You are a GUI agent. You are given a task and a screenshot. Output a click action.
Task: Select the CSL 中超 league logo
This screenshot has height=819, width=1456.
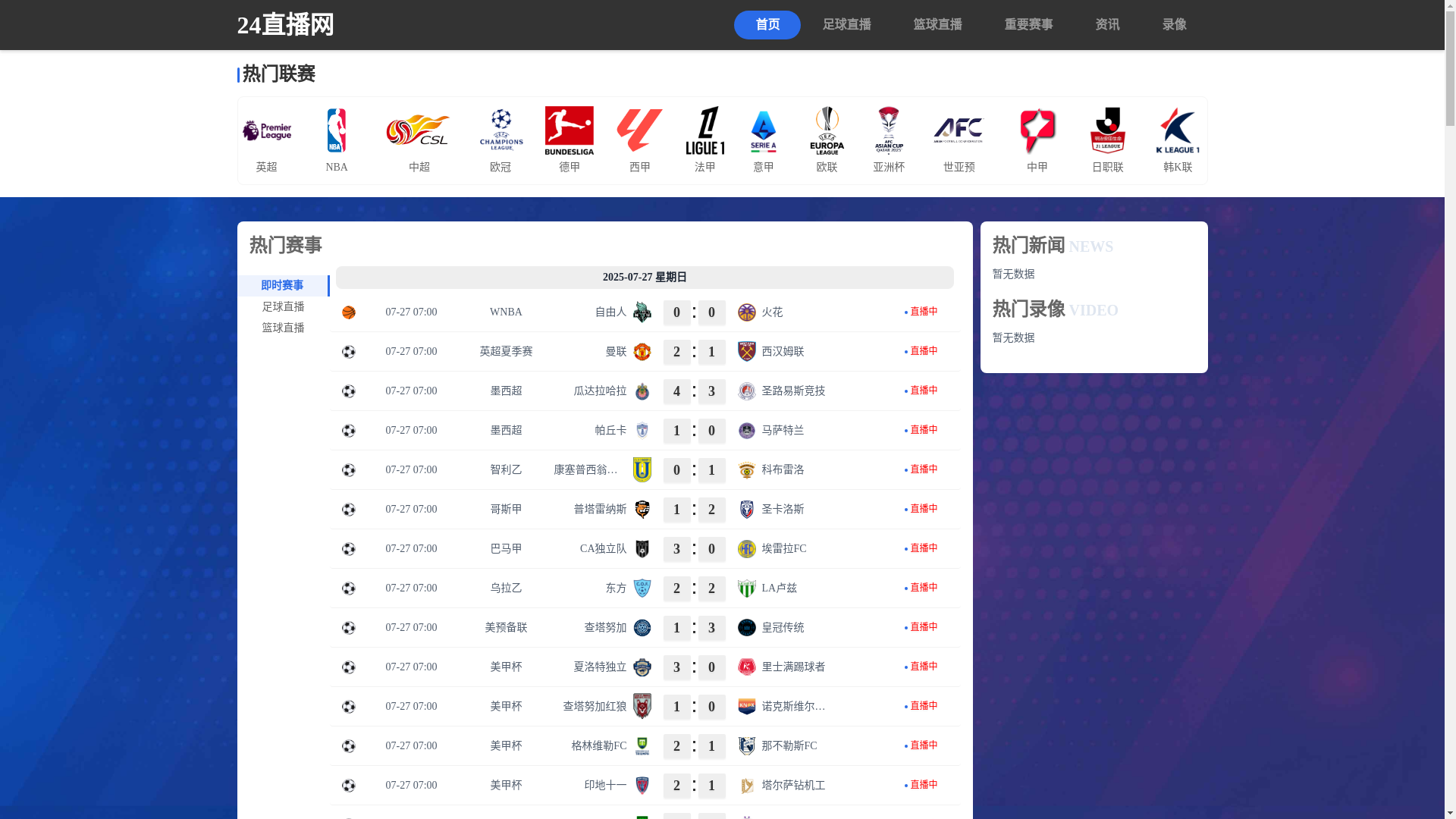pos(419,130)
